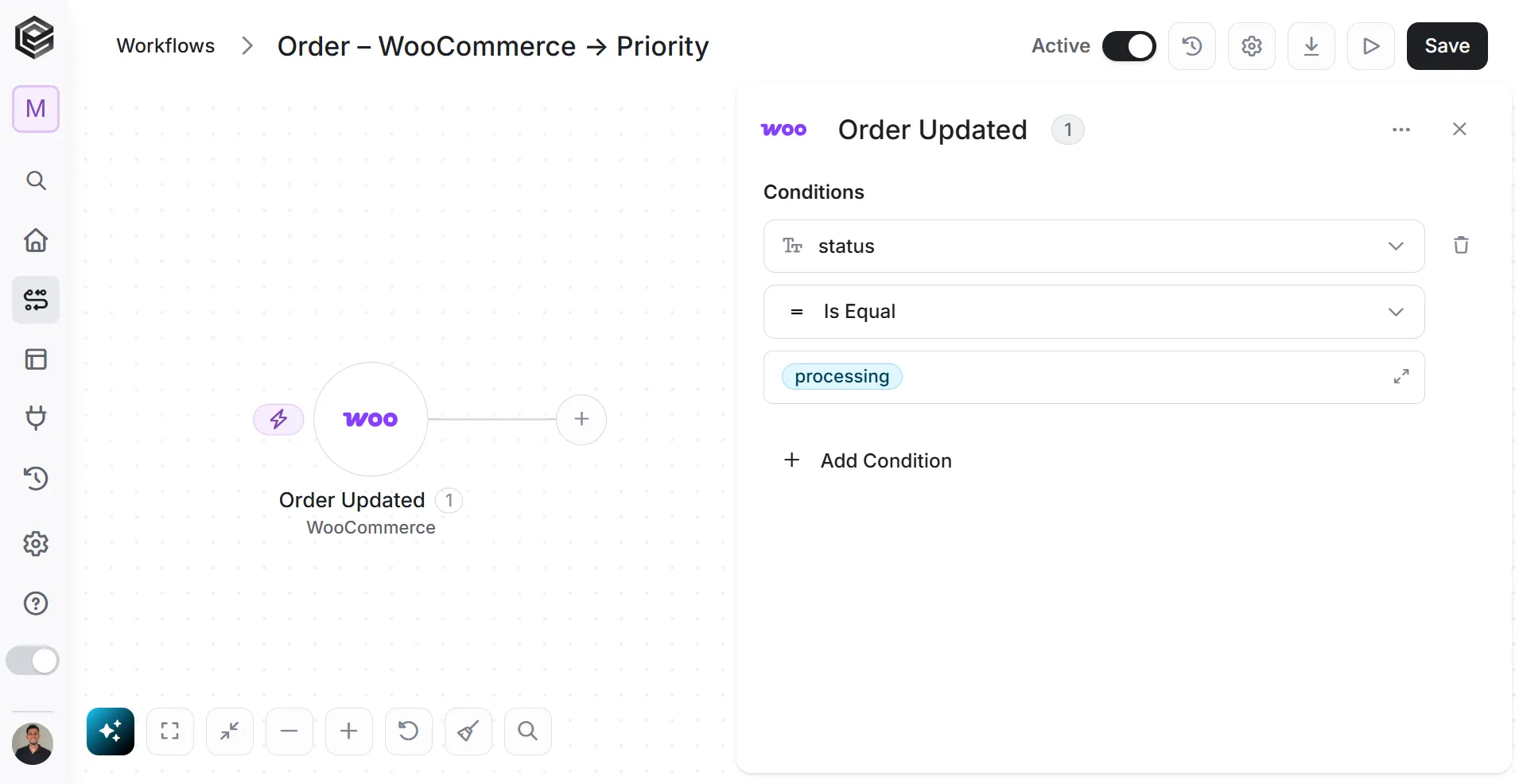Screen dimensions: 1523x784
Task: Open the Workflows sidebar icon
Action: (x=36, y=300)
